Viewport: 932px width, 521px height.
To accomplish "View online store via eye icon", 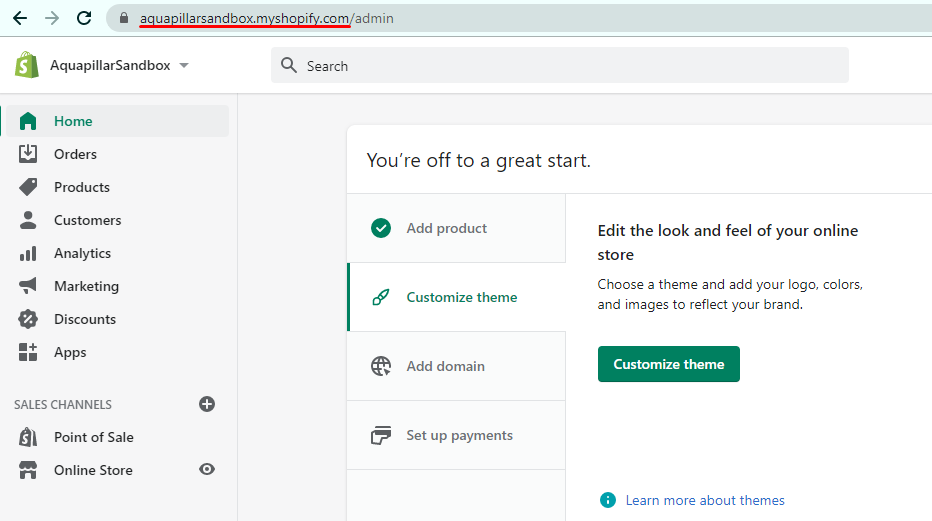I will [207, 470].
